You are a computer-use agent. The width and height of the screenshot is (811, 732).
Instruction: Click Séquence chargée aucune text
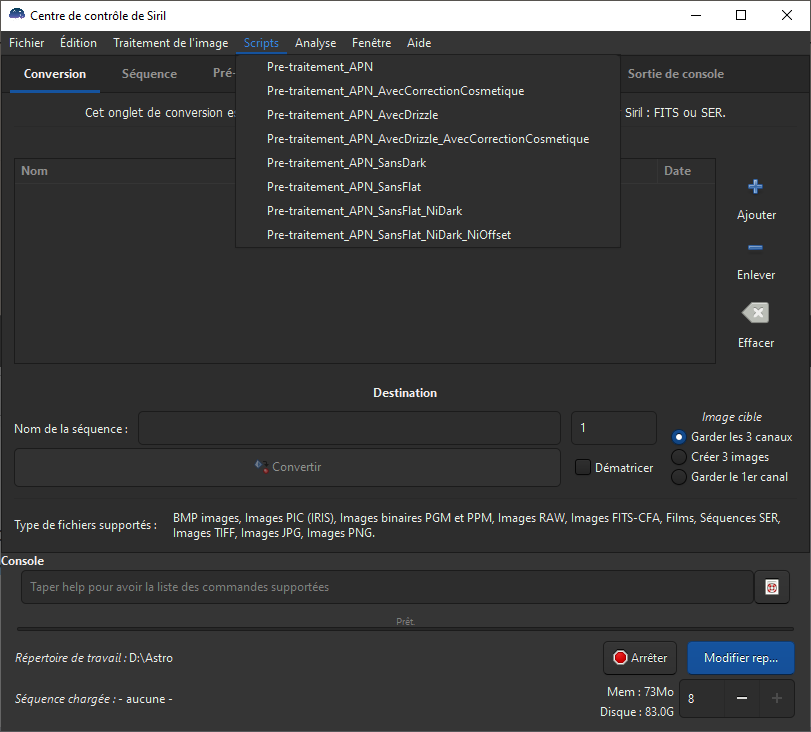point(94,699)
